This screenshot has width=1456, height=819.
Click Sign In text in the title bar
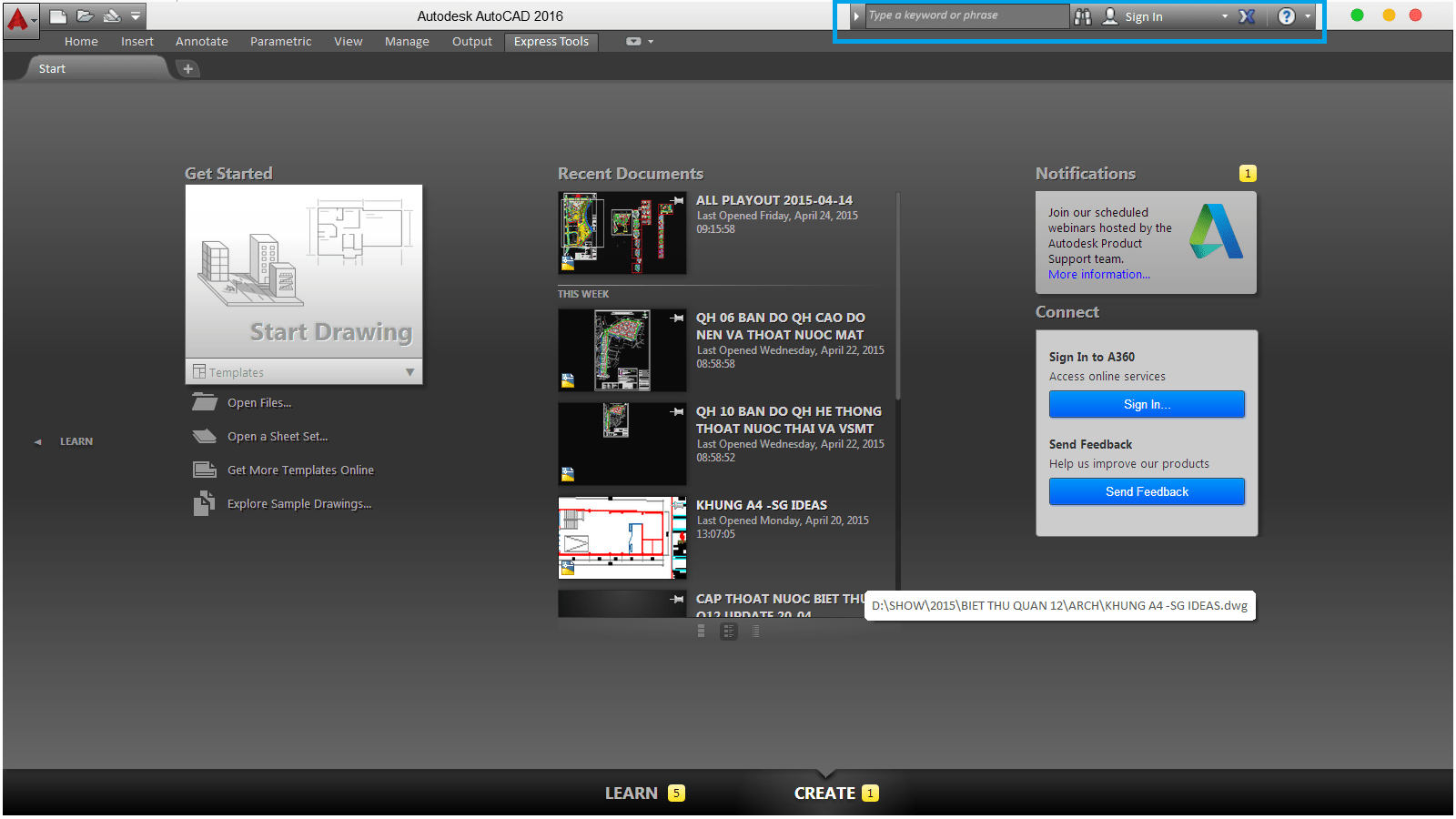point(1144,17)
